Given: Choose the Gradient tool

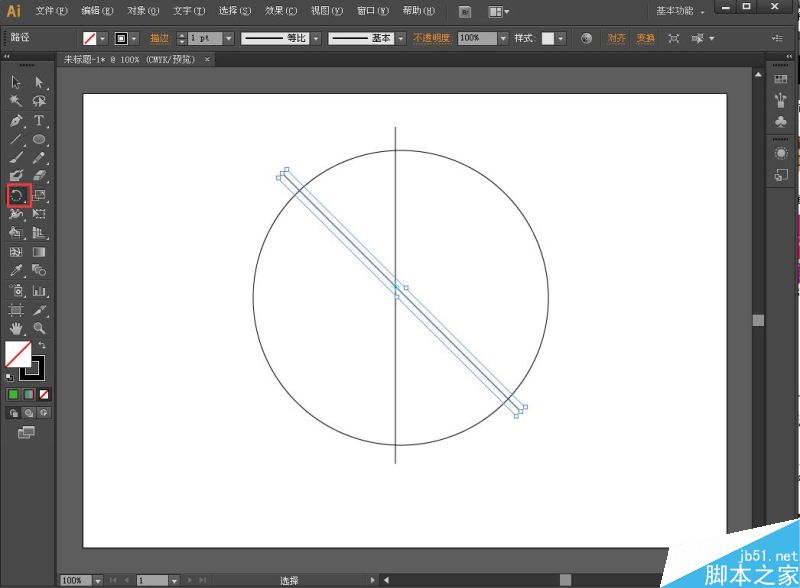Looking at the screenshot, I should click(39, 252).
